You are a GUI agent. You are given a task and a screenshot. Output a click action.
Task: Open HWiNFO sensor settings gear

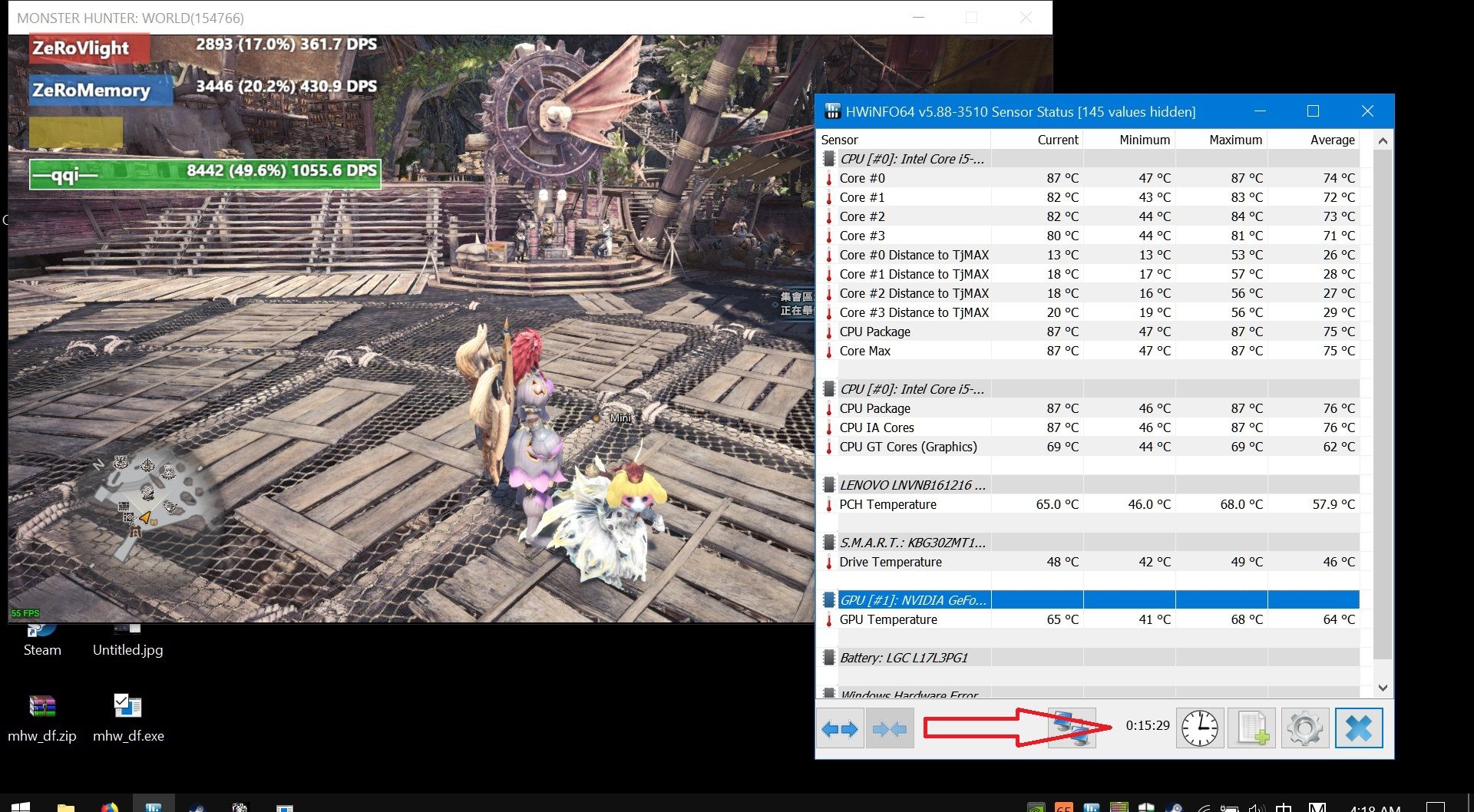pyautogui.click(x=1305, y=728)
